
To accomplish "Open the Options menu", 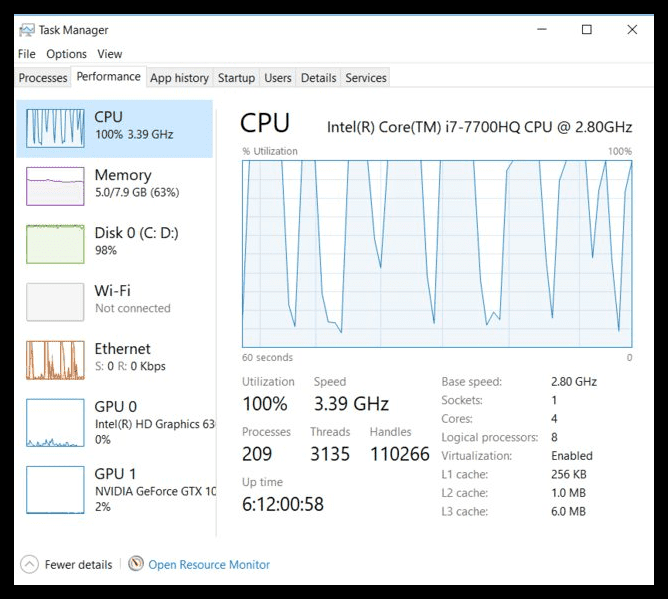I will [x=66, y=54].
